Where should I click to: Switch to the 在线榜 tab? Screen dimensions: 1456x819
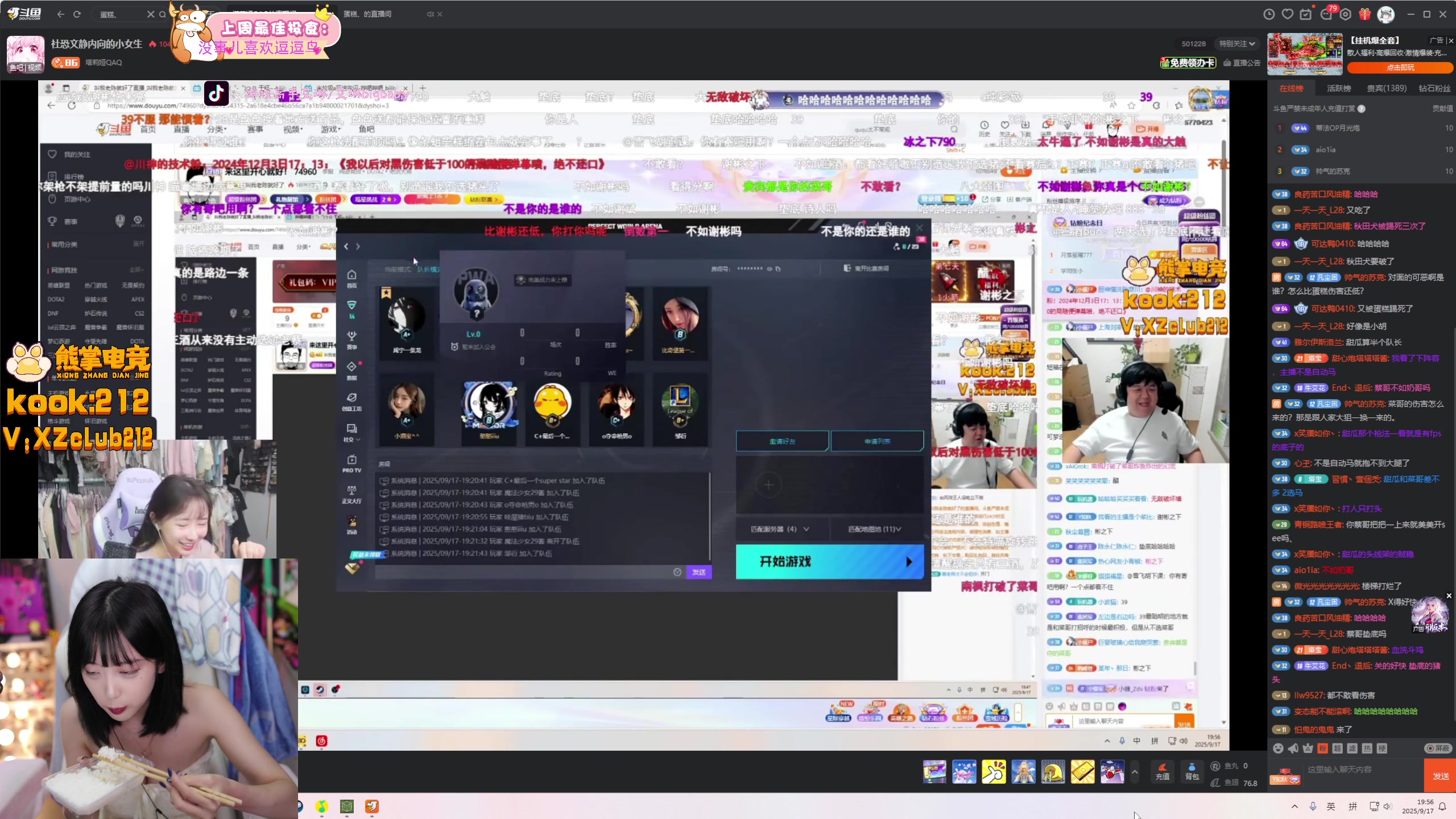(x=1291, y=89)
